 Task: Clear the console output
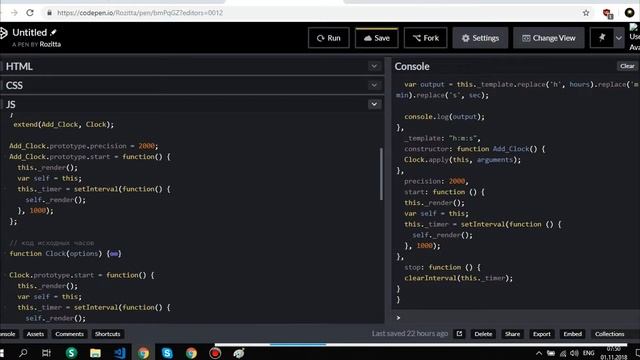click(627, 66)
